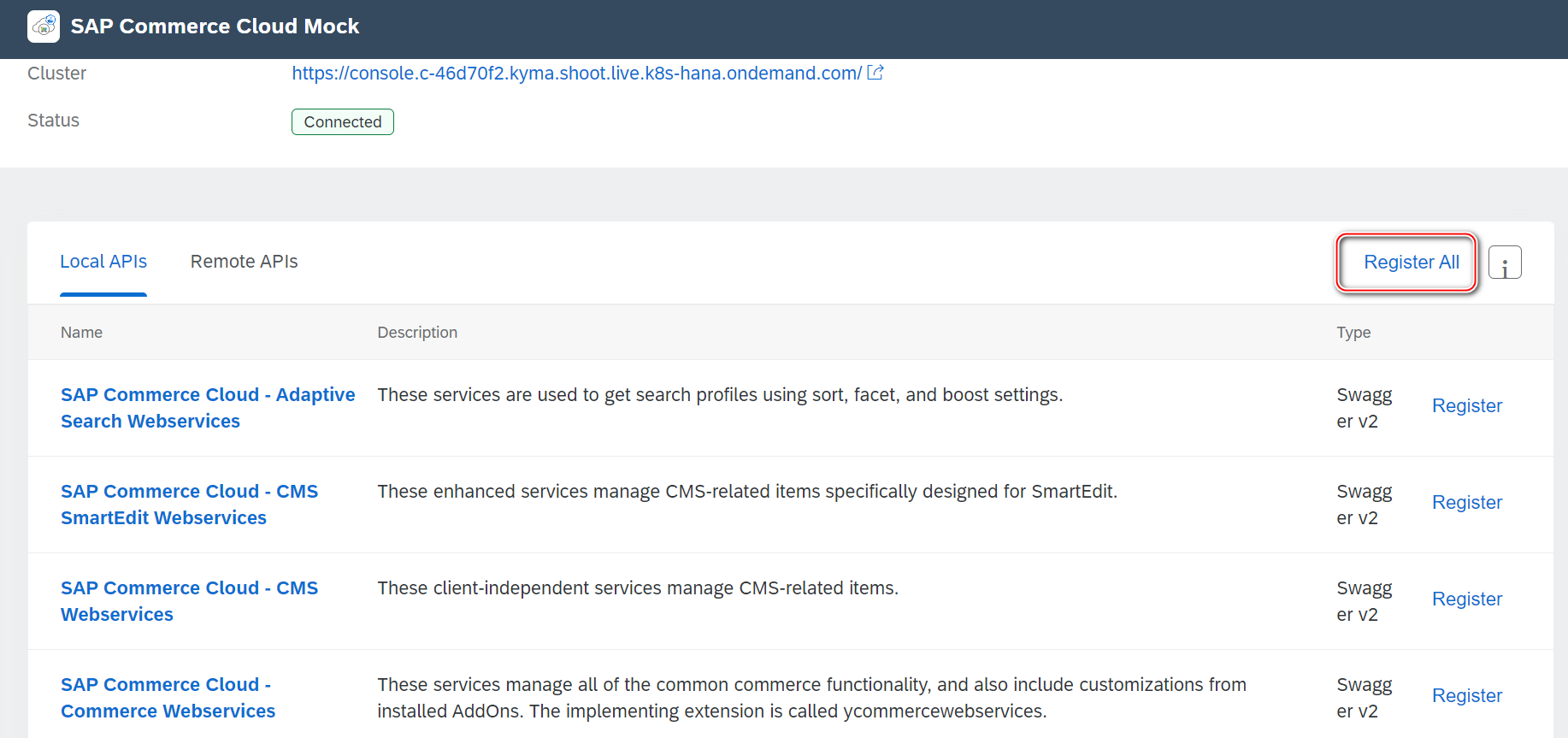Select the ycommercewebservices description text
The width and height of the screenshot is (1568, 738).
click(811, 698)
